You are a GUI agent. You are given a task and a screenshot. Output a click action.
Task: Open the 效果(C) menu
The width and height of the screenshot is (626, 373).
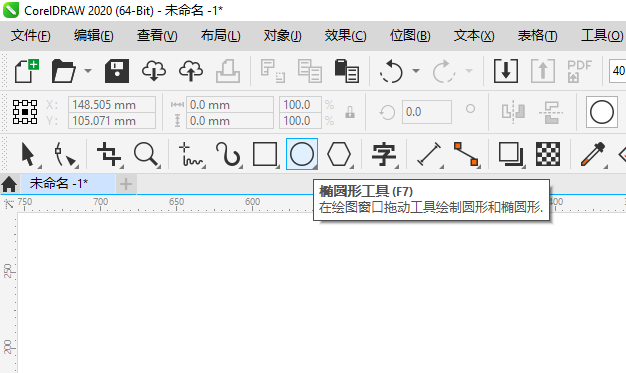click(345, 36)
